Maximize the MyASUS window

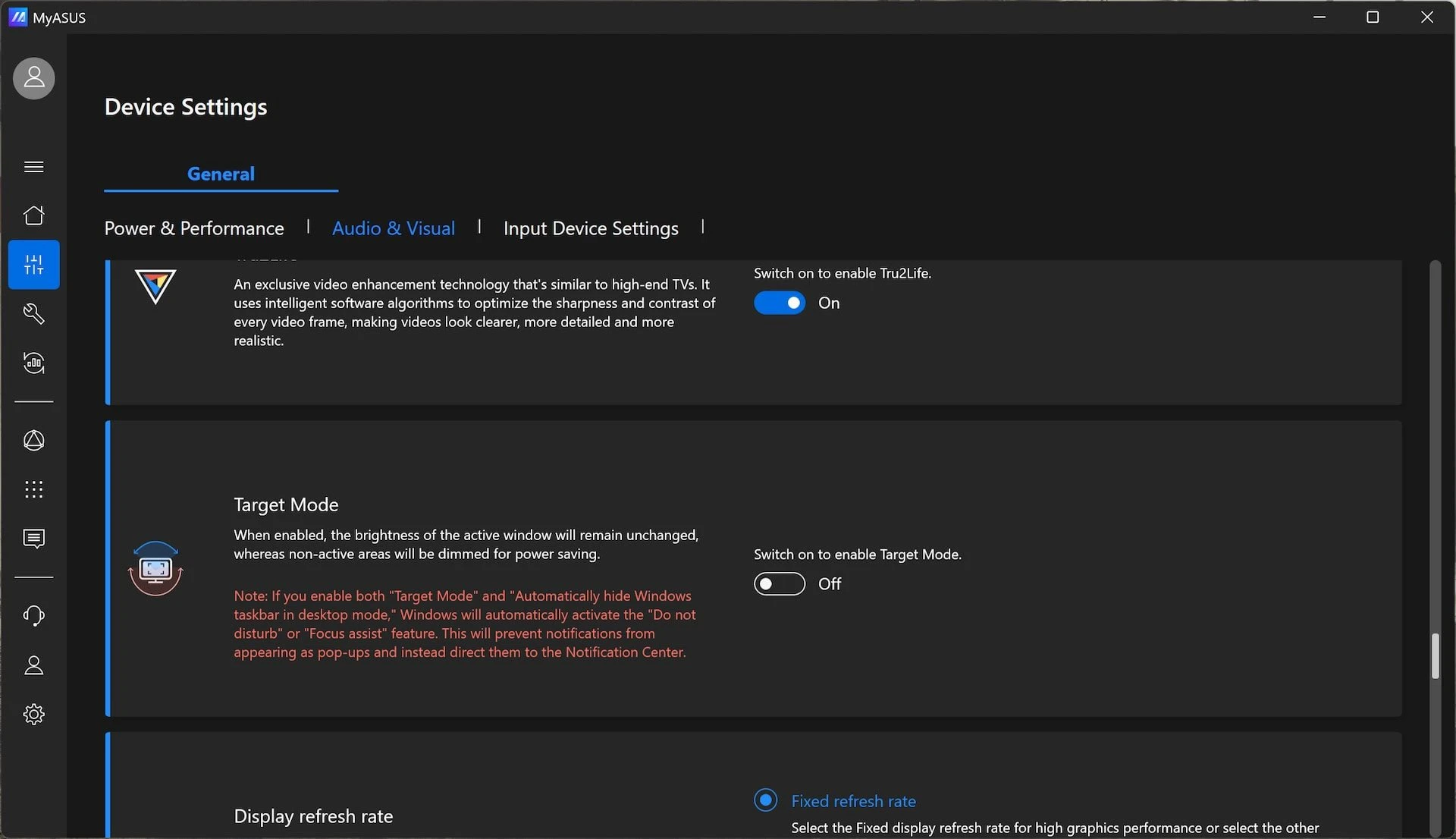(x=1373, y=17)
